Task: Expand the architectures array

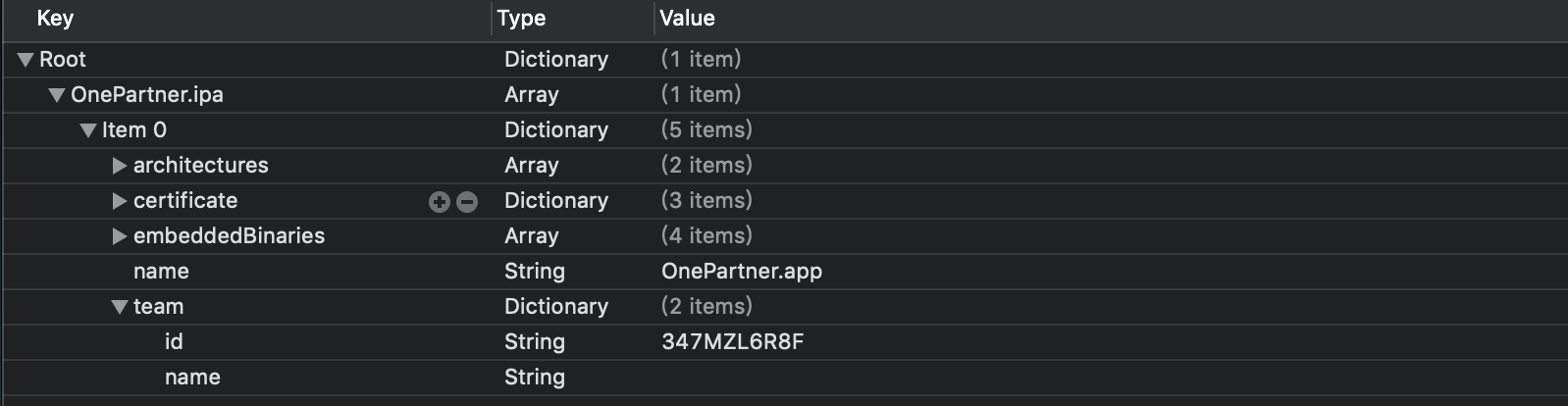Action: coord(120,166)
